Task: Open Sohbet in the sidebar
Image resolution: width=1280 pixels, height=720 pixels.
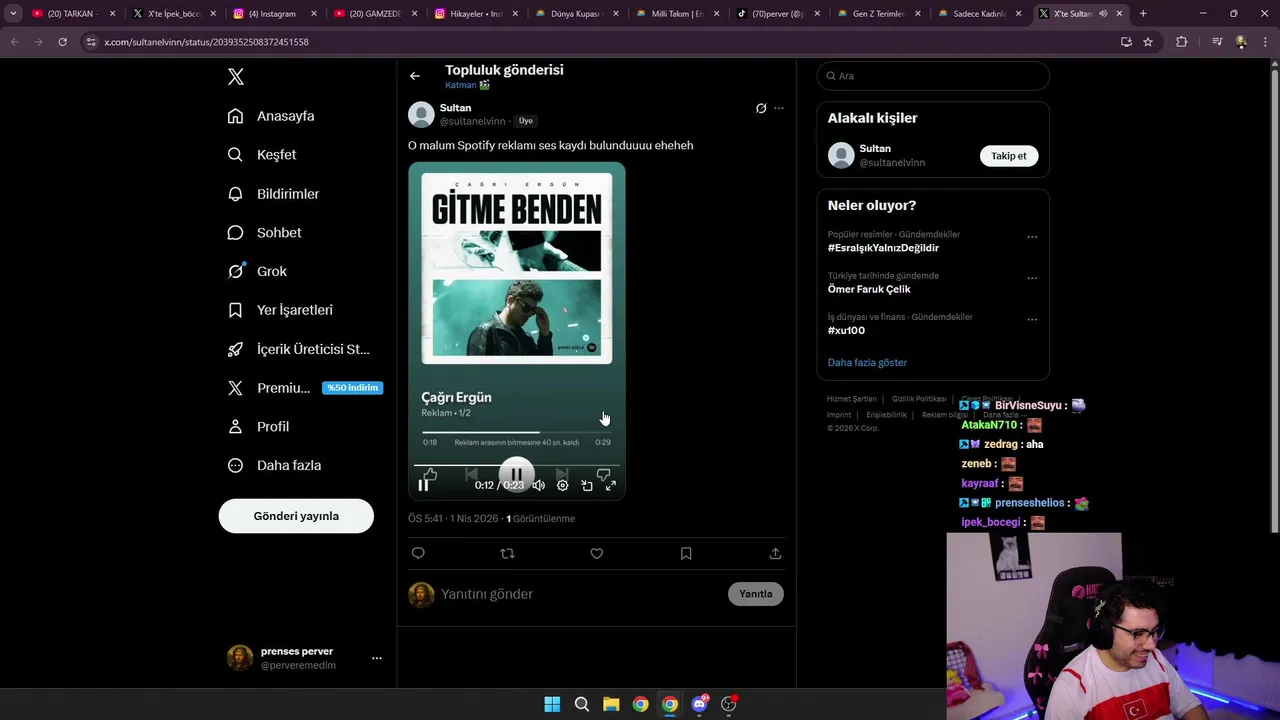Action: click(265, 232)
